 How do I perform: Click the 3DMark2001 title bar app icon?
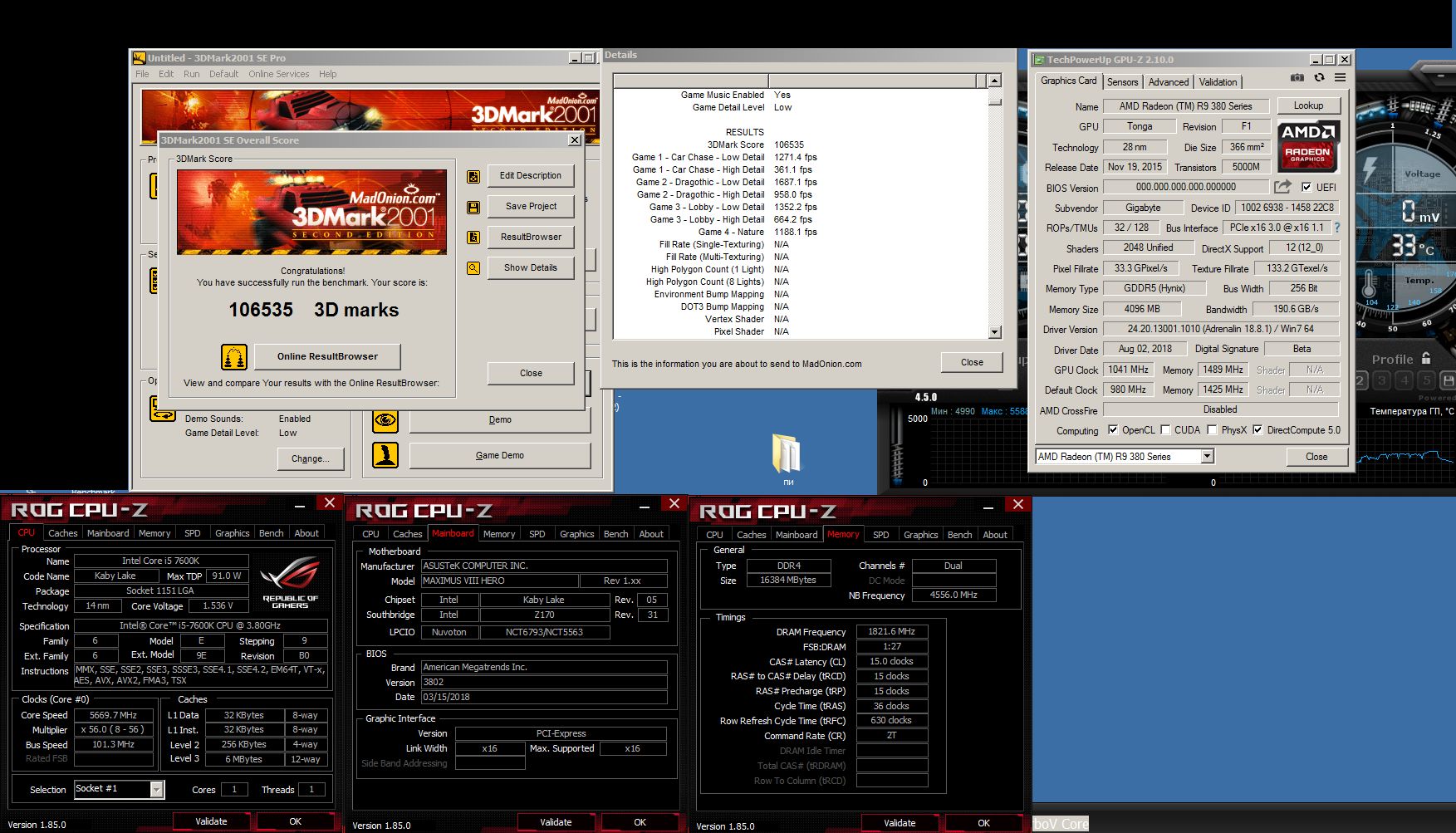pos(140,58)
